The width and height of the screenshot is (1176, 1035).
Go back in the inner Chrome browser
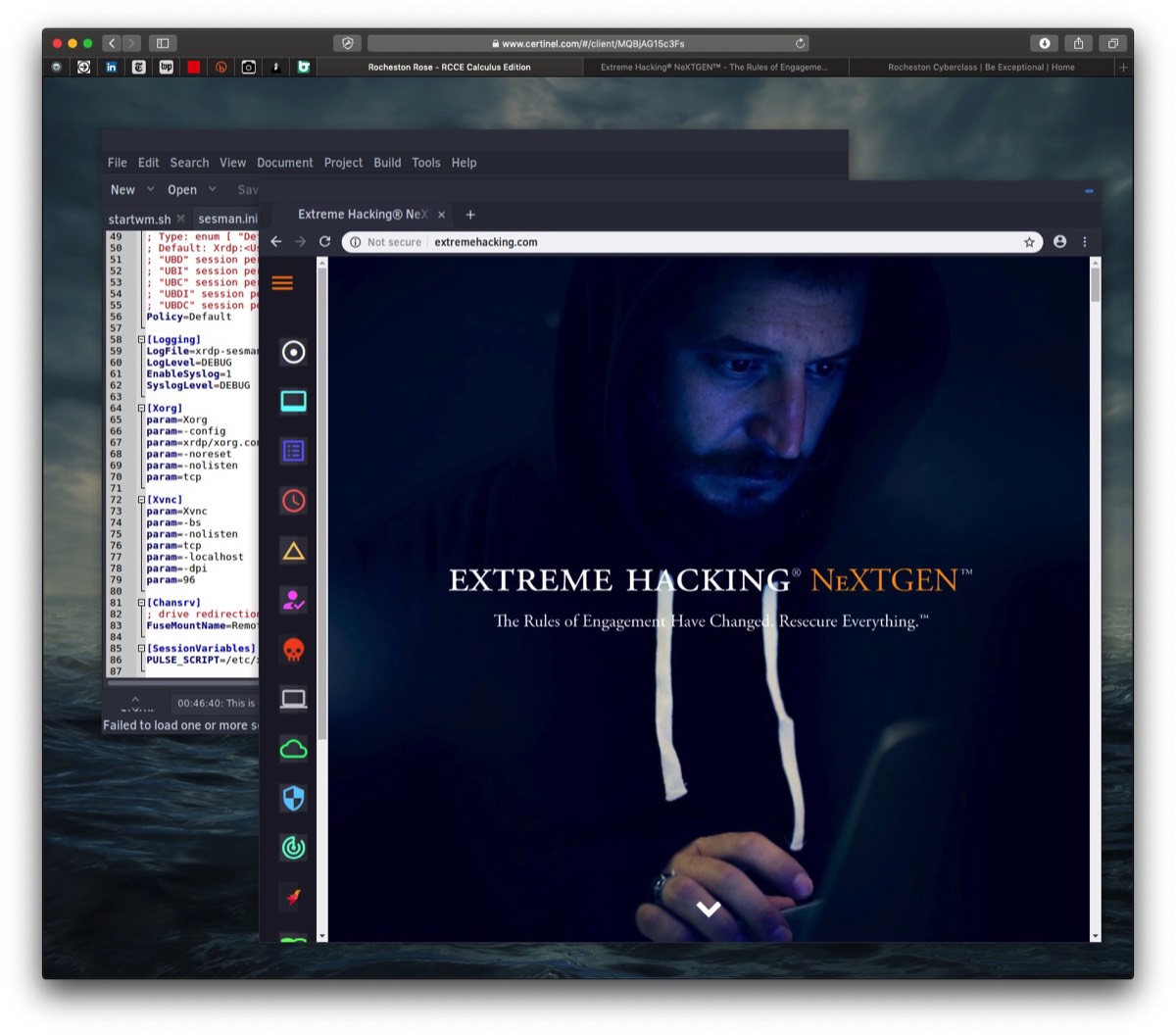276,242
